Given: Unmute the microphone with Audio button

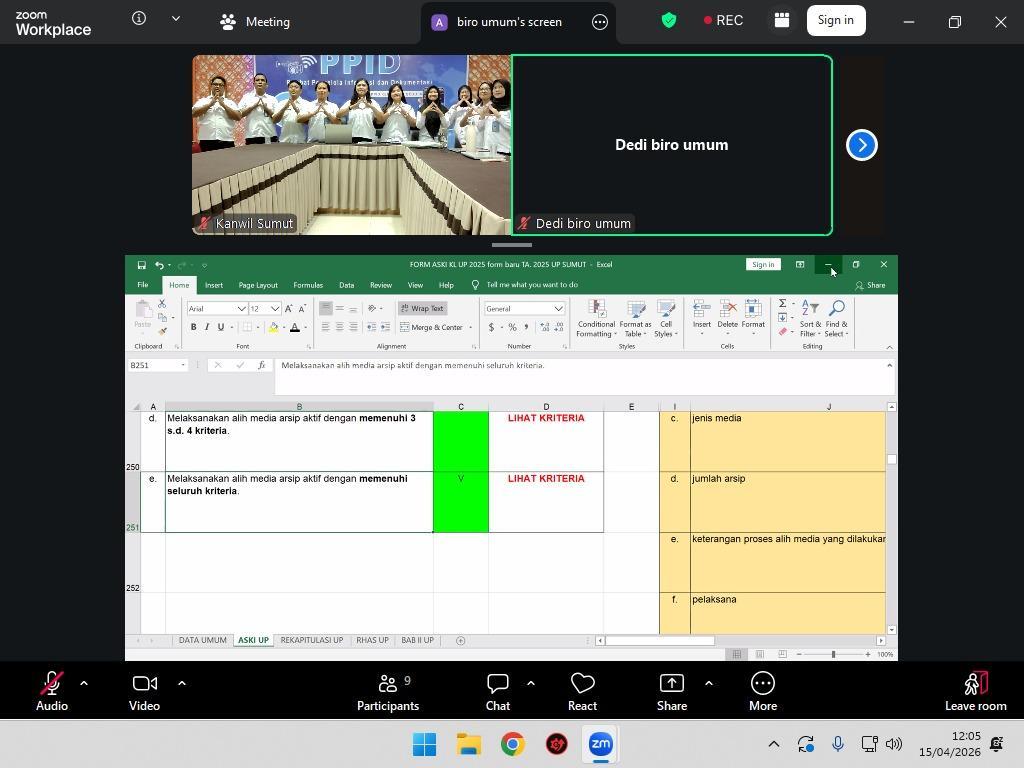Looking at the screenshot, I should click(52, 692).
